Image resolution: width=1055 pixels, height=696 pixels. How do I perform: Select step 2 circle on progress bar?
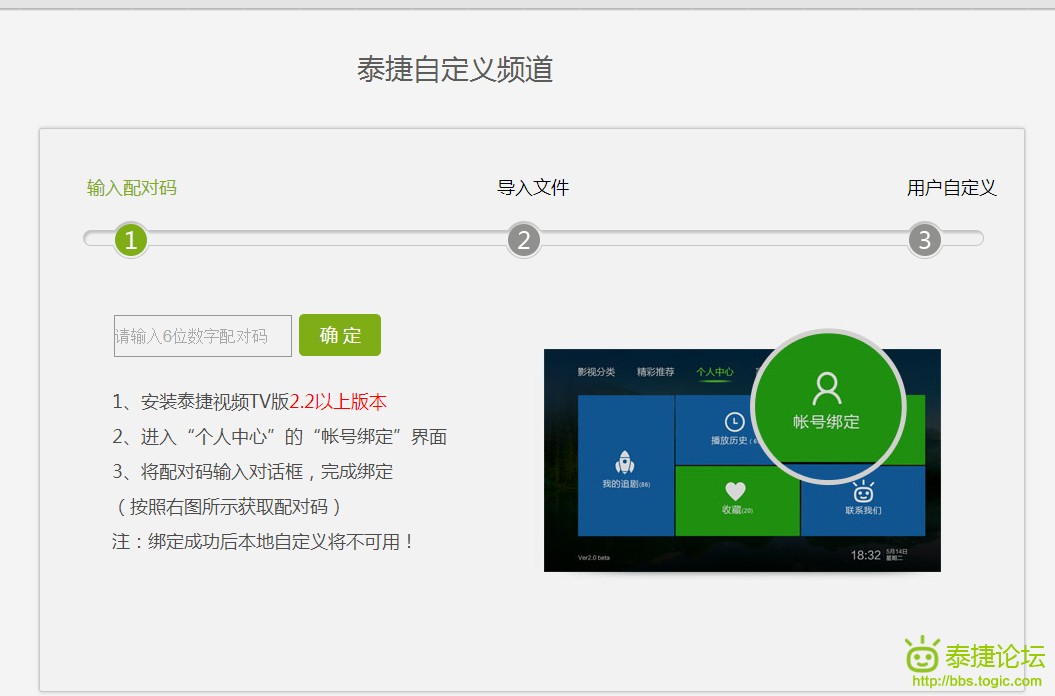pos(523,240)
